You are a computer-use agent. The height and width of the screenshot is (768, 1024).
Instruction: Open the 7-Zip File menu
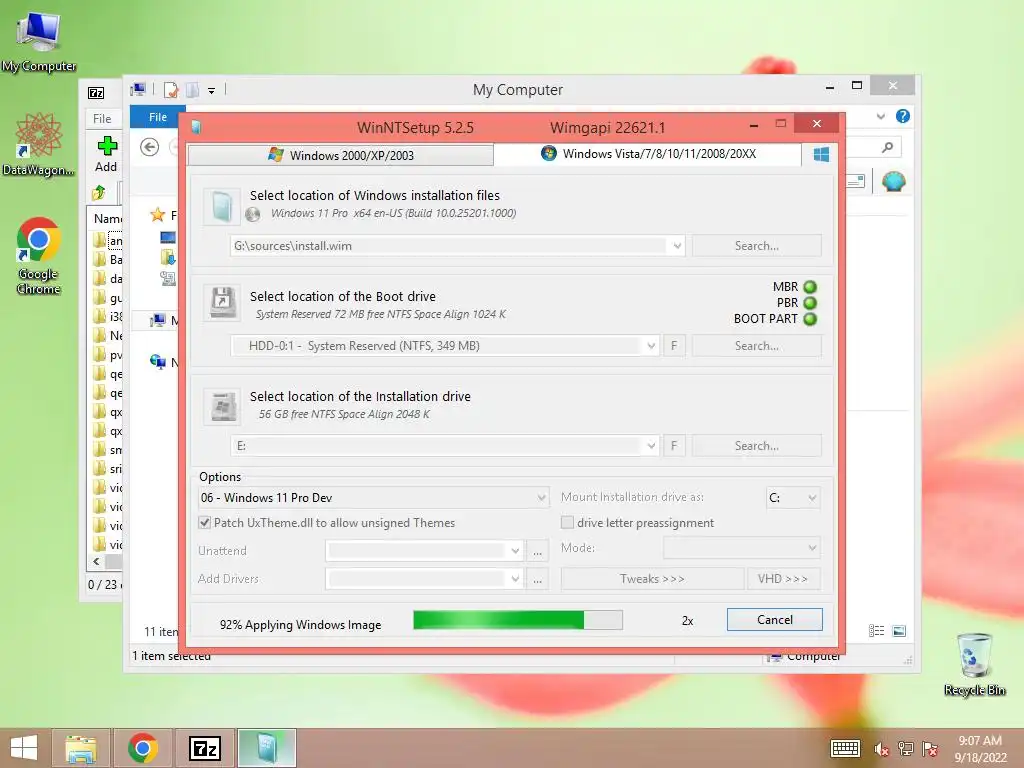[102, 118]
